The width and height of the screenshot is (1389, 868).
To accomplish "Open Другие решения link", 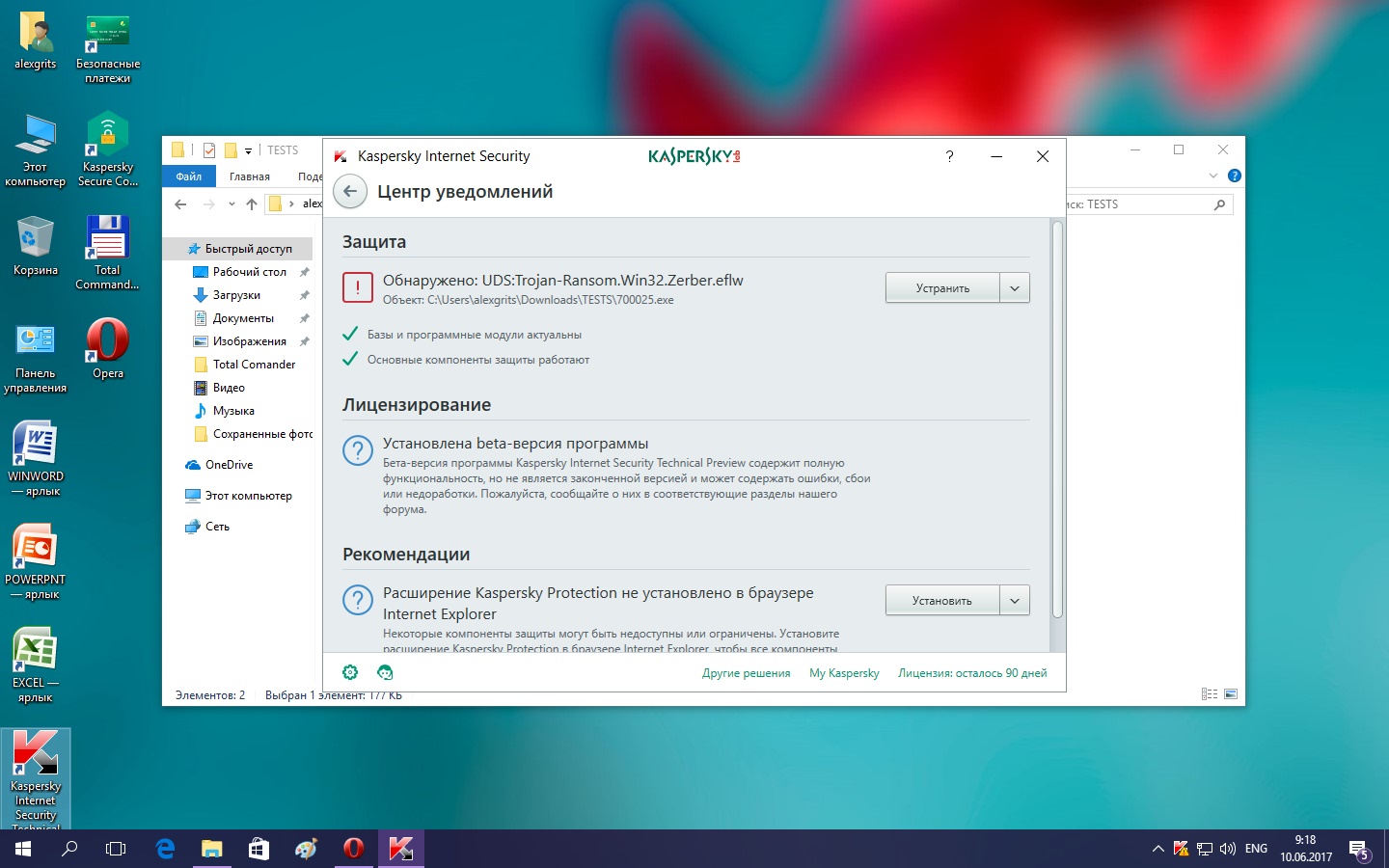I will (x=746, y=673).
